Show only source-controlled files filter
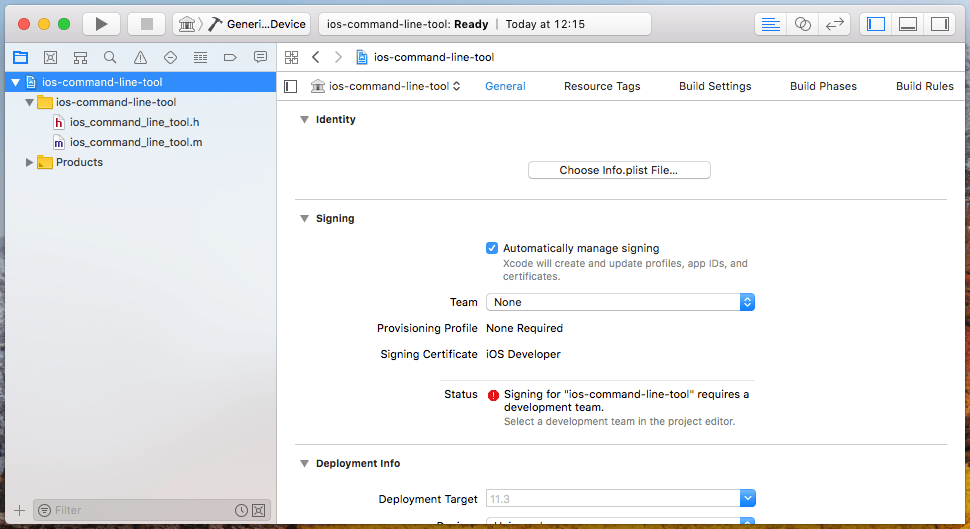Image resolution: width=970 pixels, height=529 pixels. pos(259,510)
